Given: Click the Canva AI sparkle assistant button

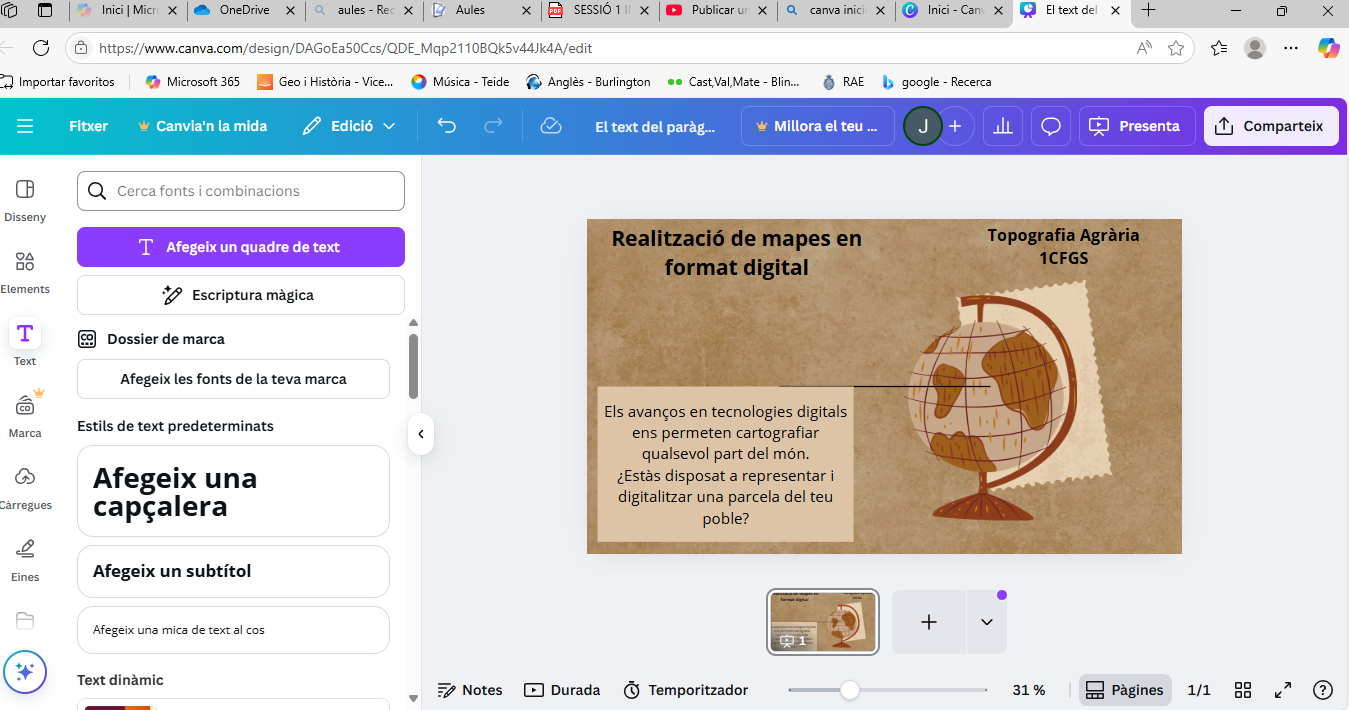Looking at the screenshot, I should 25,671.
